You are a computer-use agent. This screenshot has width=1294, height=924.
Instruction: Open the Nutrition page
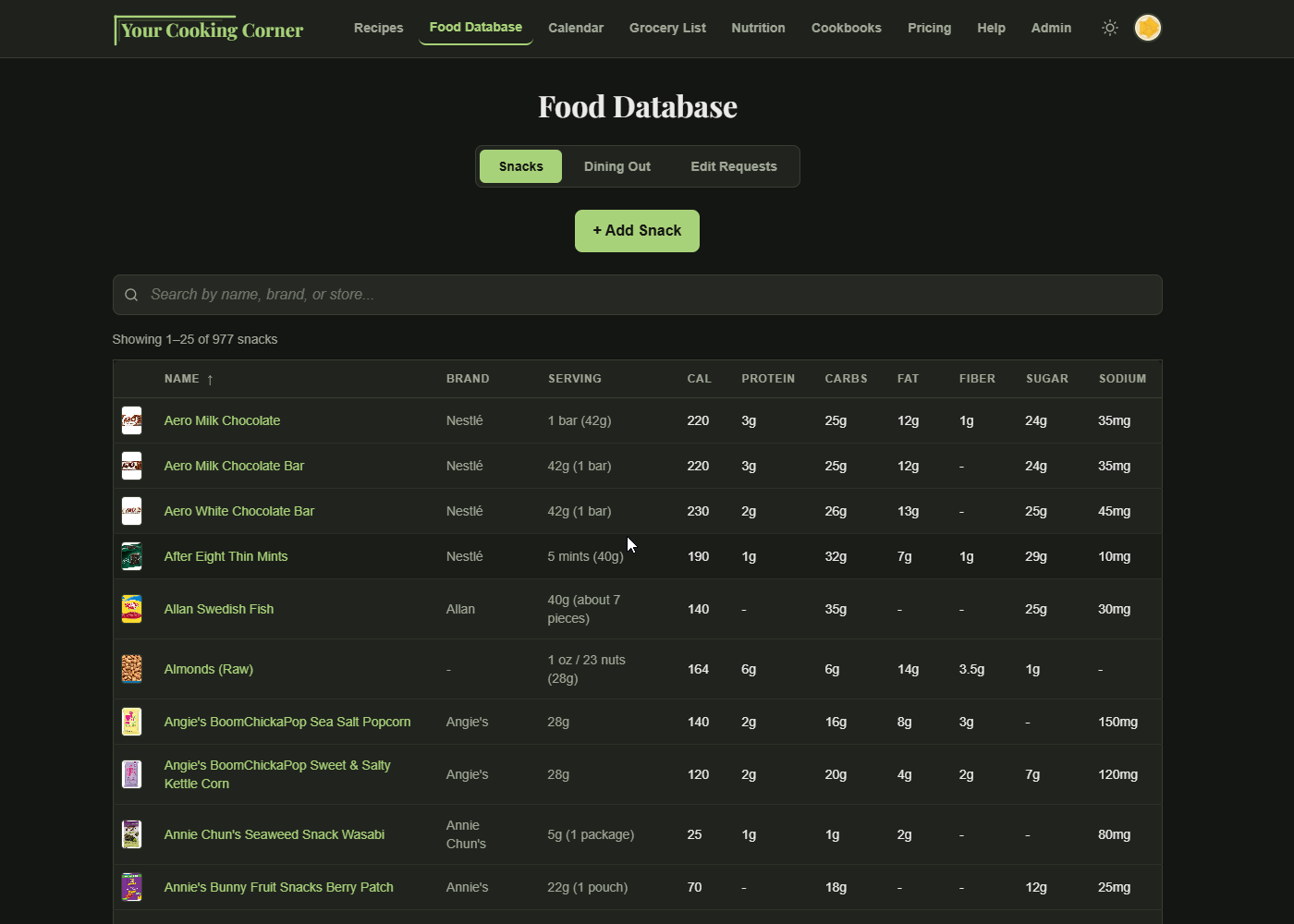[x=758, y=28]
